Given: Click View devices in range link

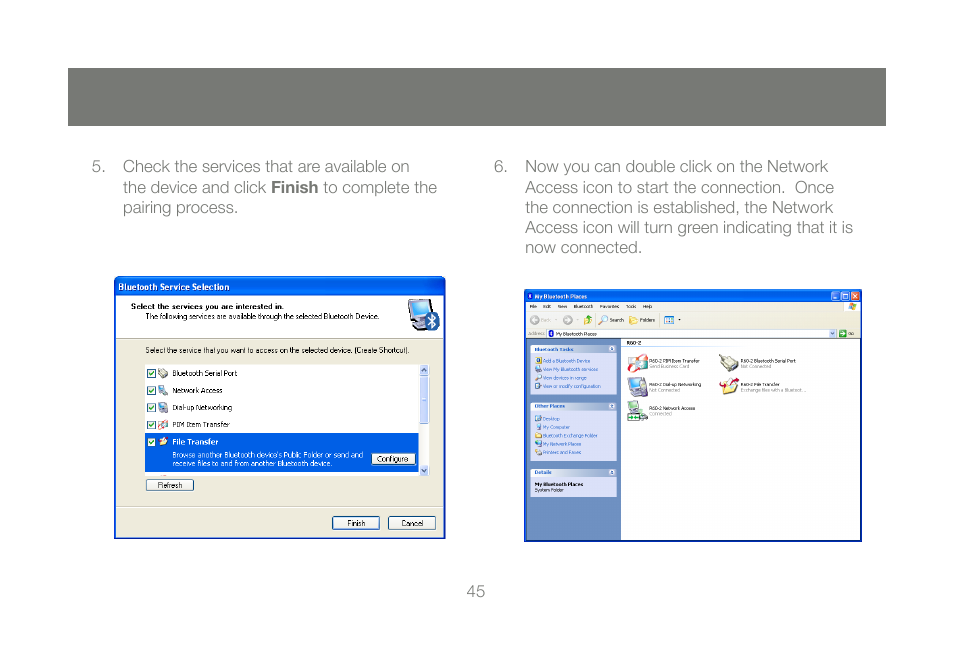Looking at the screenshot, I should (x=565, y=378).
